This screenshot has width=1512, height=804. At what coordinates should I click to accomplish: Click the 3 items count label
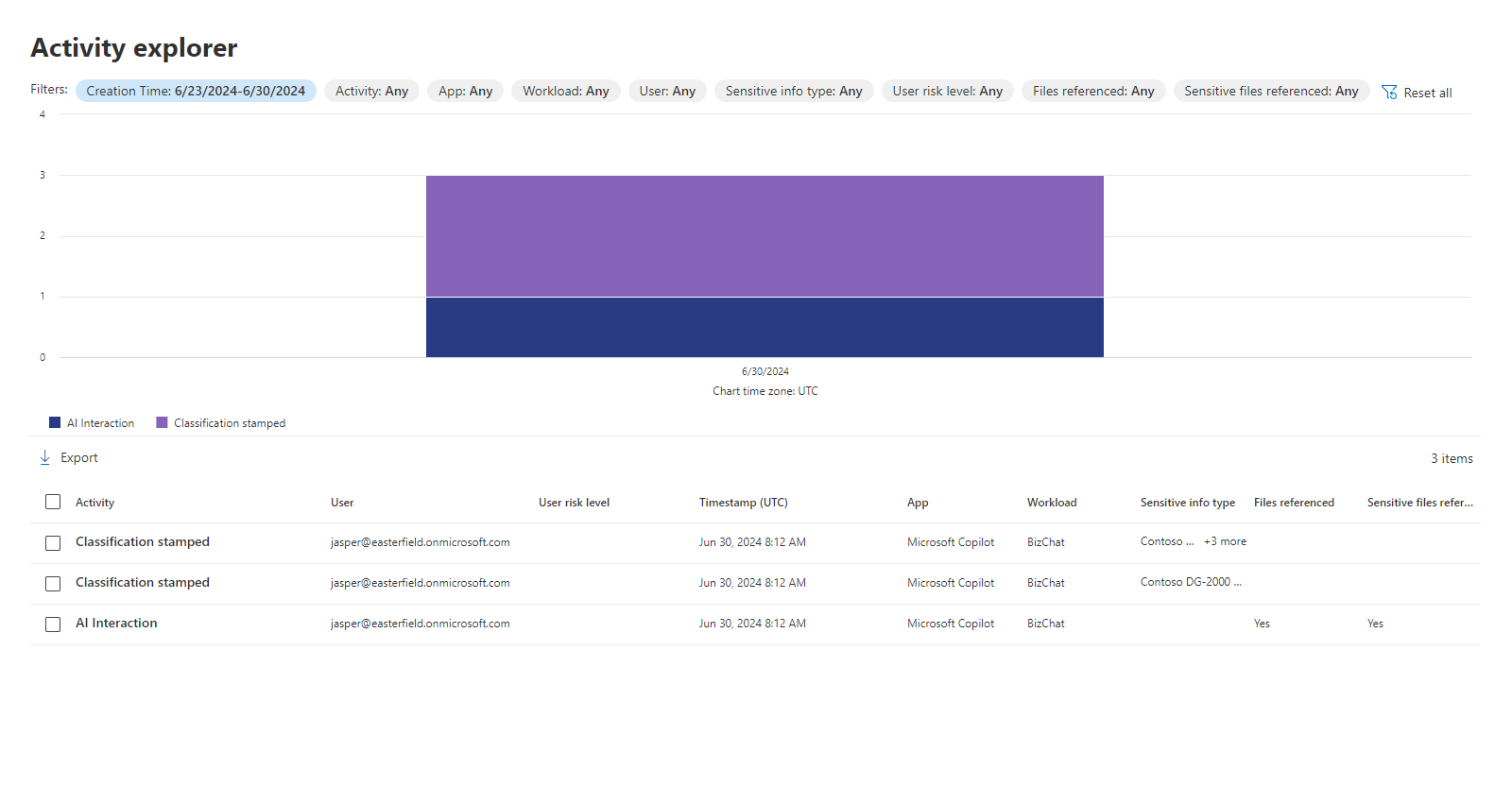[1452, 458]
